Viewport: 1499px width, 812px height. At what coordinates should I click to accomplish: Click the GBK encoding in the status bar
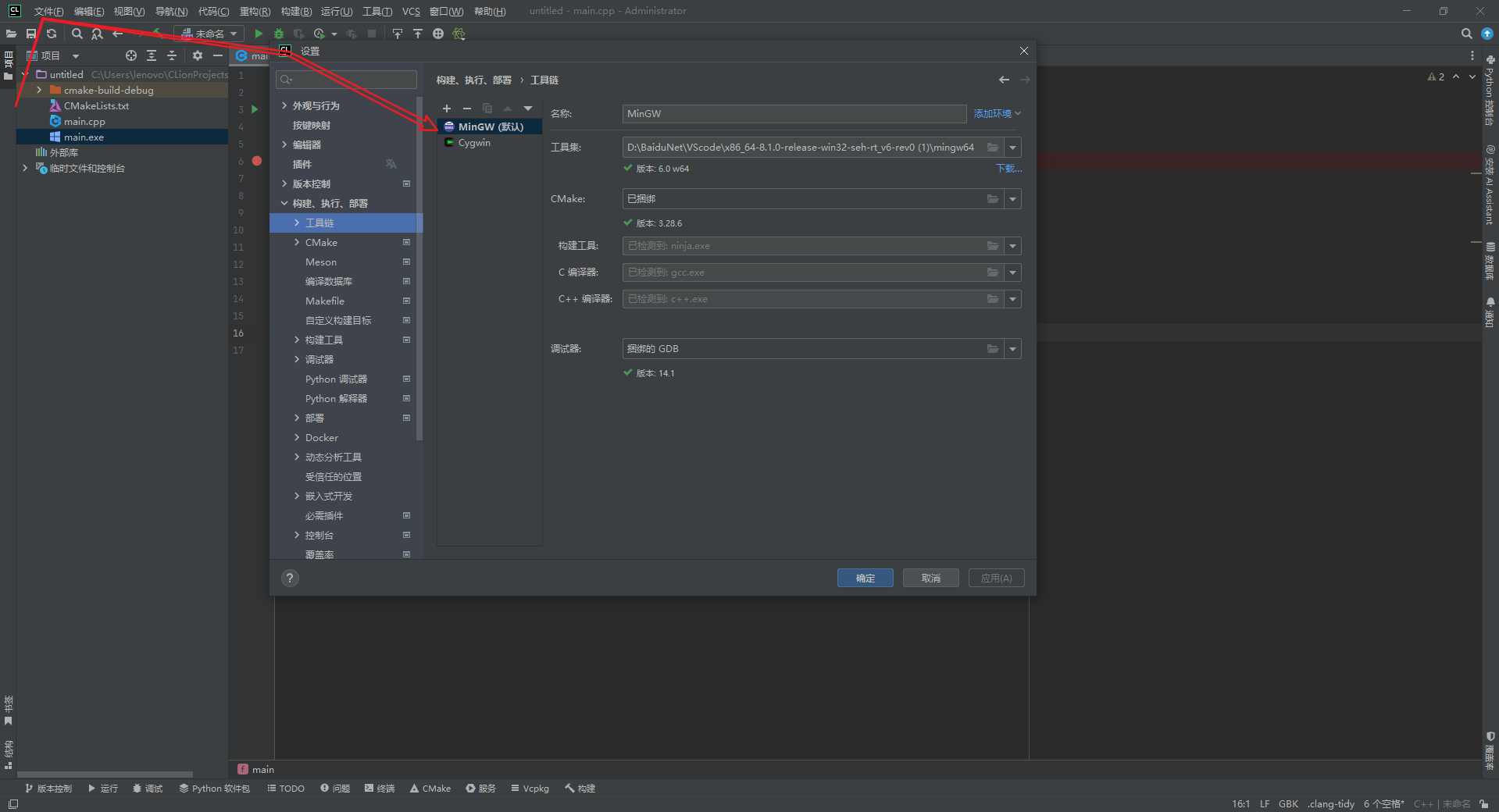[x=1288, y=803]
